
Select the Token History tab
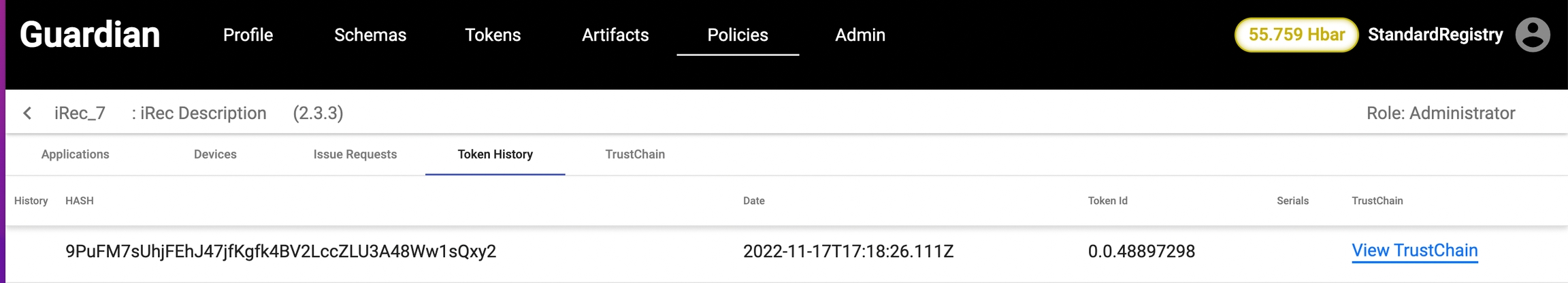495,154
